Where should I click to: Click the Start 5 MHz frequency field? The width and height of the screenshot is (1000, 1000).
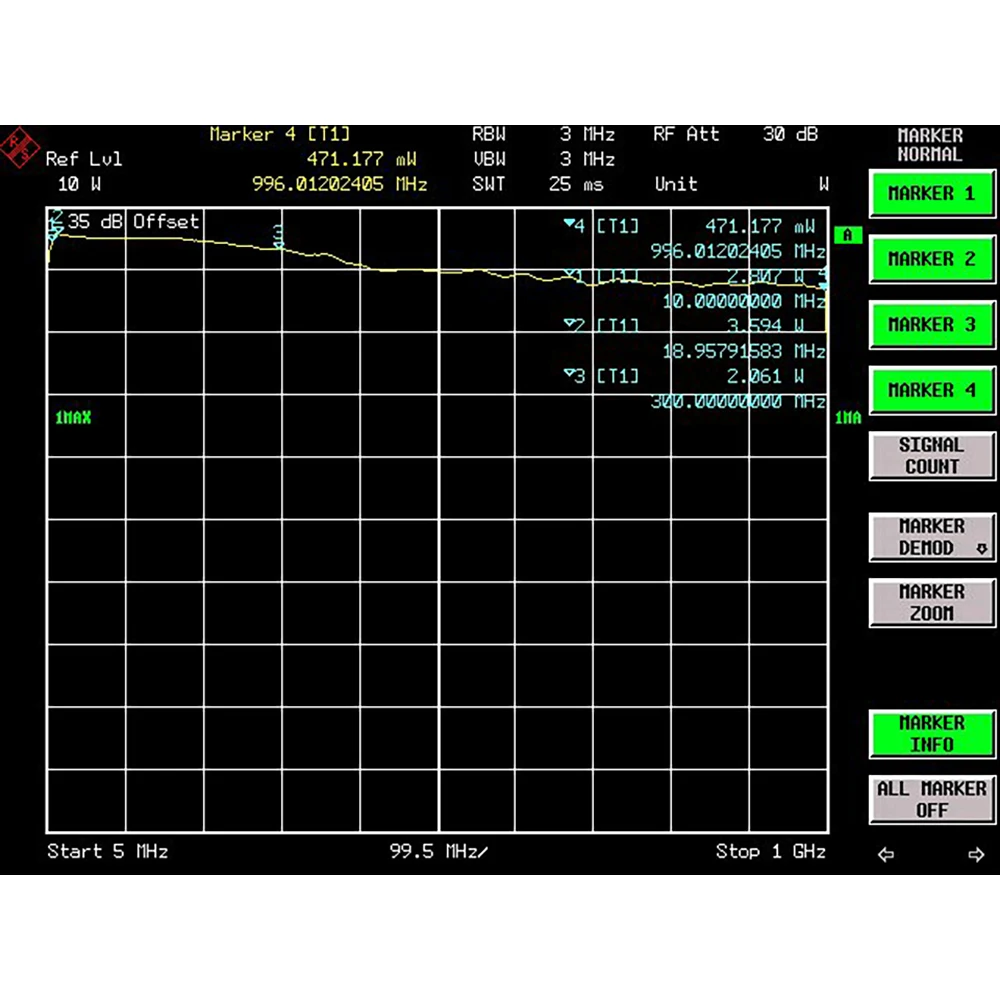click(x=107, y=852)
